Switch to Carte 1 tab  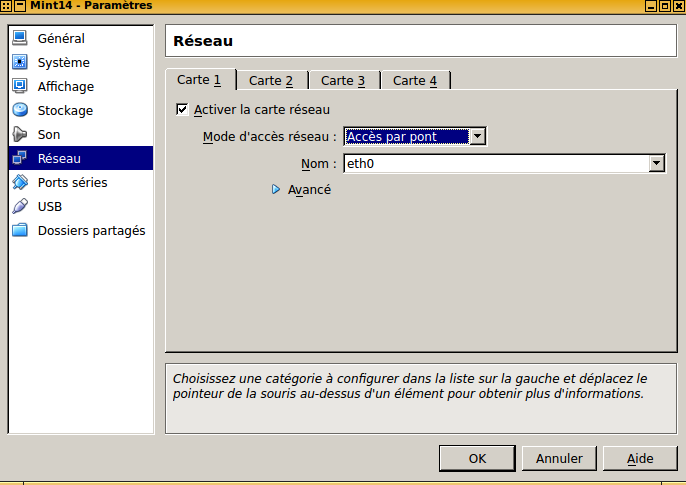pos(200,80)
